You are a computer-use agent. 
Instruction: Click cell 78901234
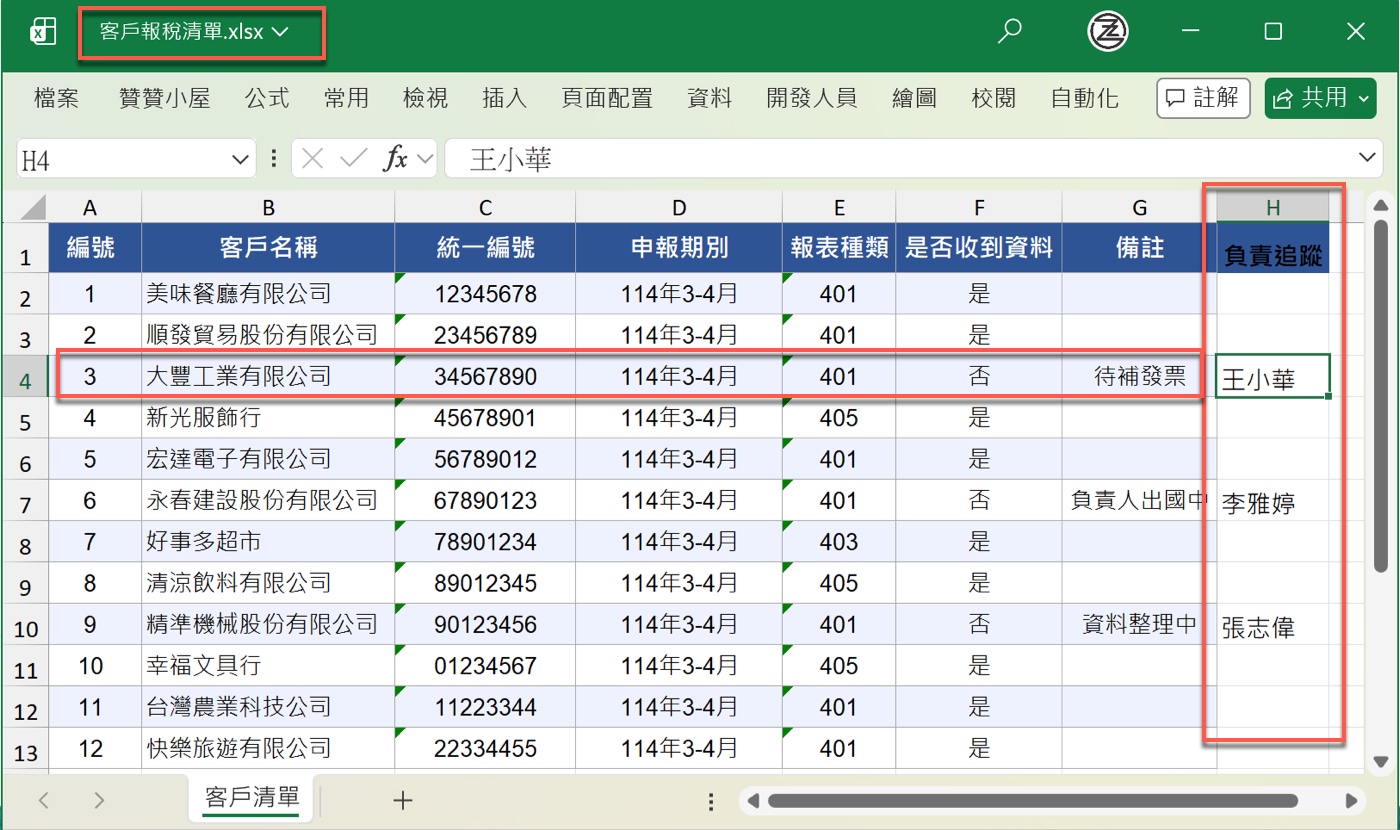(x=485, y=542)
